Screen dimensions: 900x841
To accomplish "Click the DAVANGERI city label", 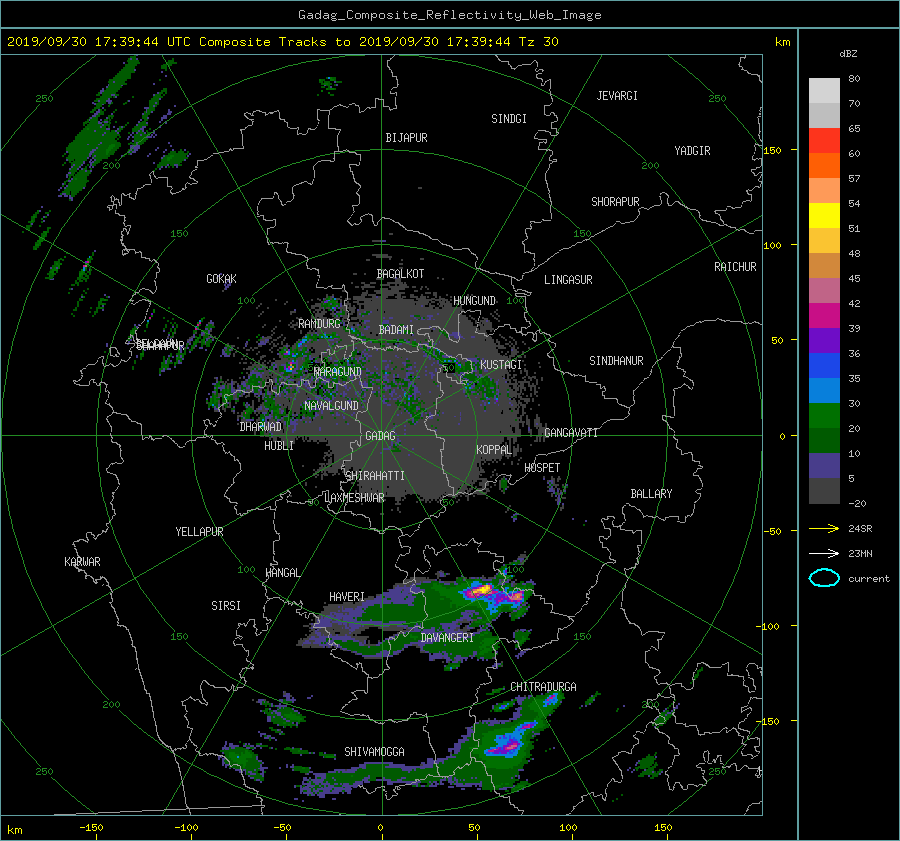I will click(447, 638).
